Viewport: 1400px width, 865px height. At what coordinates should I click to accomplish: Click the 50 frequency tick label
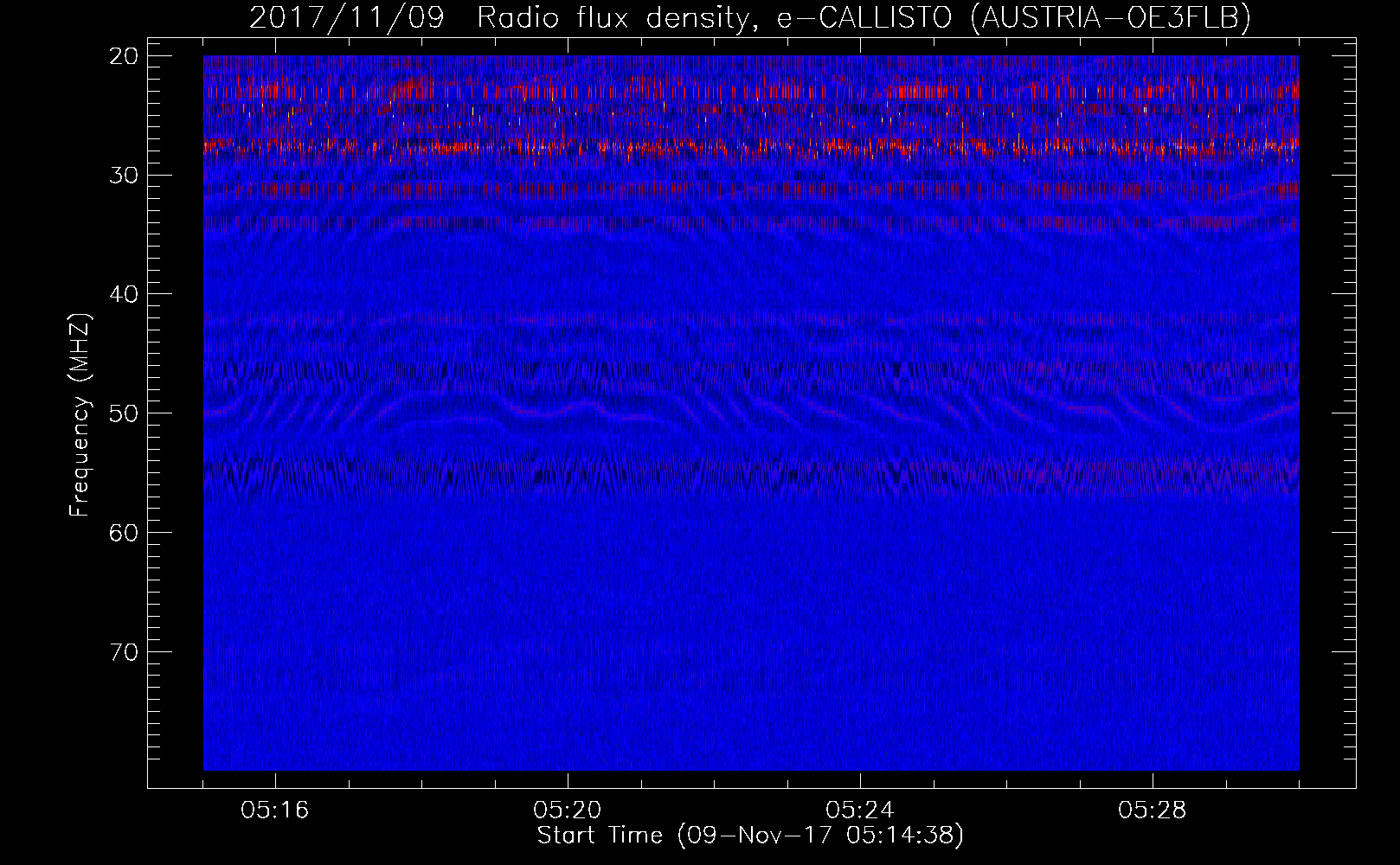(125, 413)
